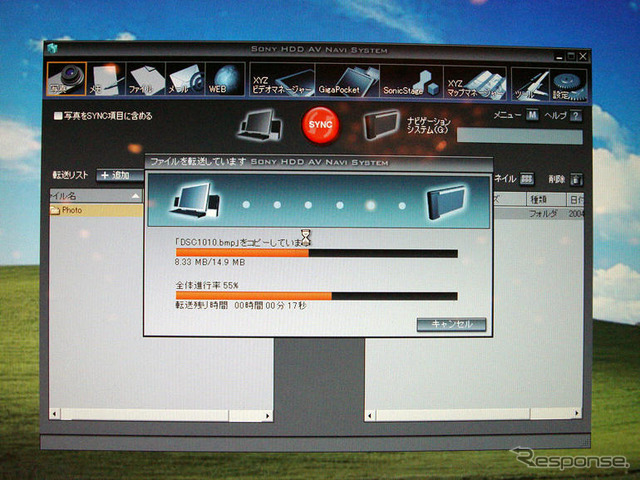Click the ＋追加 add button
The image size is (640, 480).
[x=120, y=176]
